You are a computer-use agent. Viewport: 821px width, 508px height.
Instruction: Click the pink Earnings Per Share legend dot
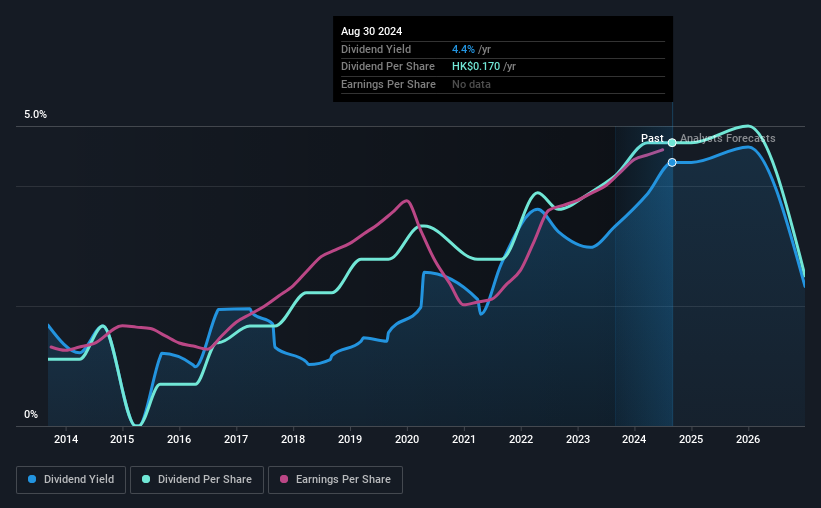coord(284,479)
